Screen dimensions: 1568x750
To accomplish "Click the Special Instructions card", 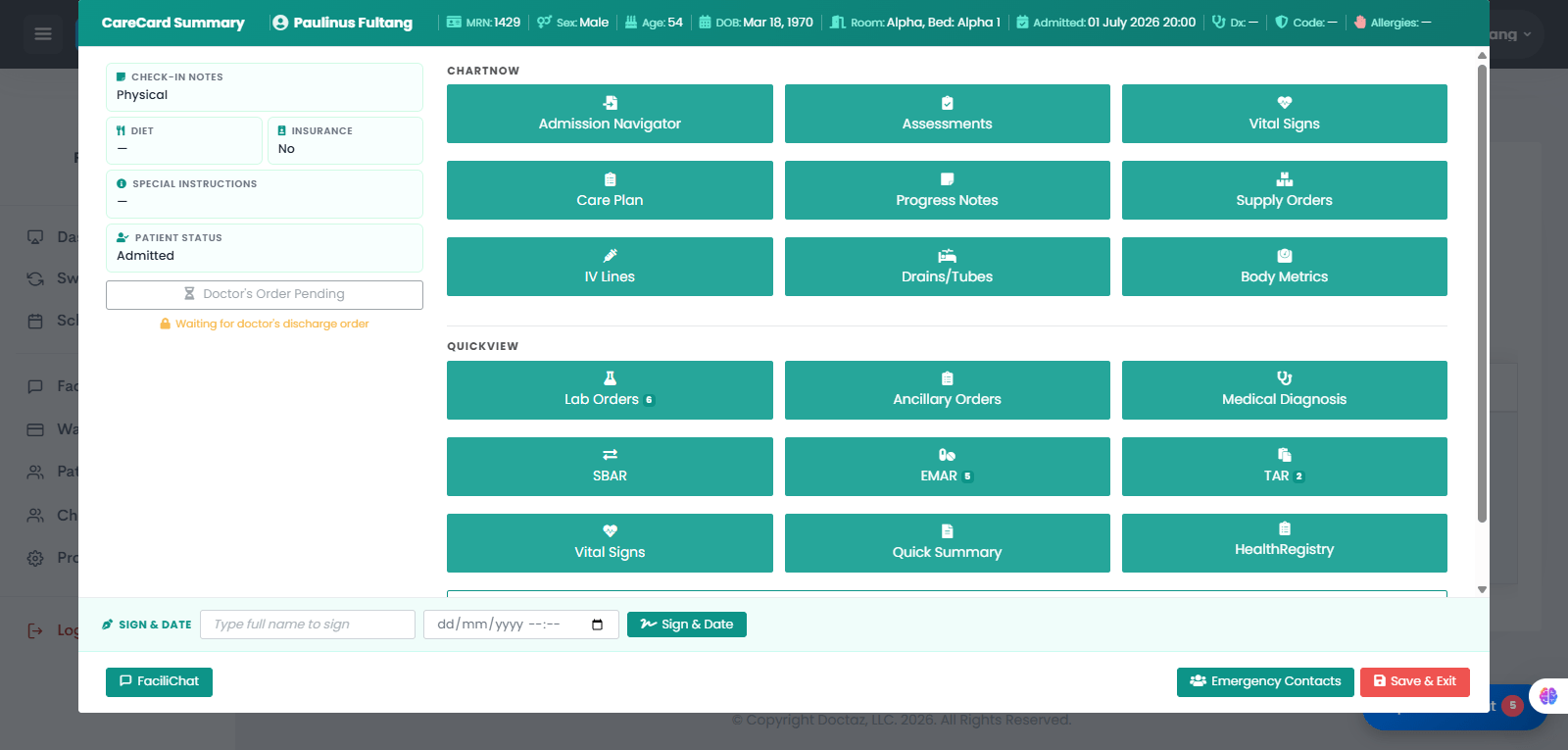I will pos(265,194).
